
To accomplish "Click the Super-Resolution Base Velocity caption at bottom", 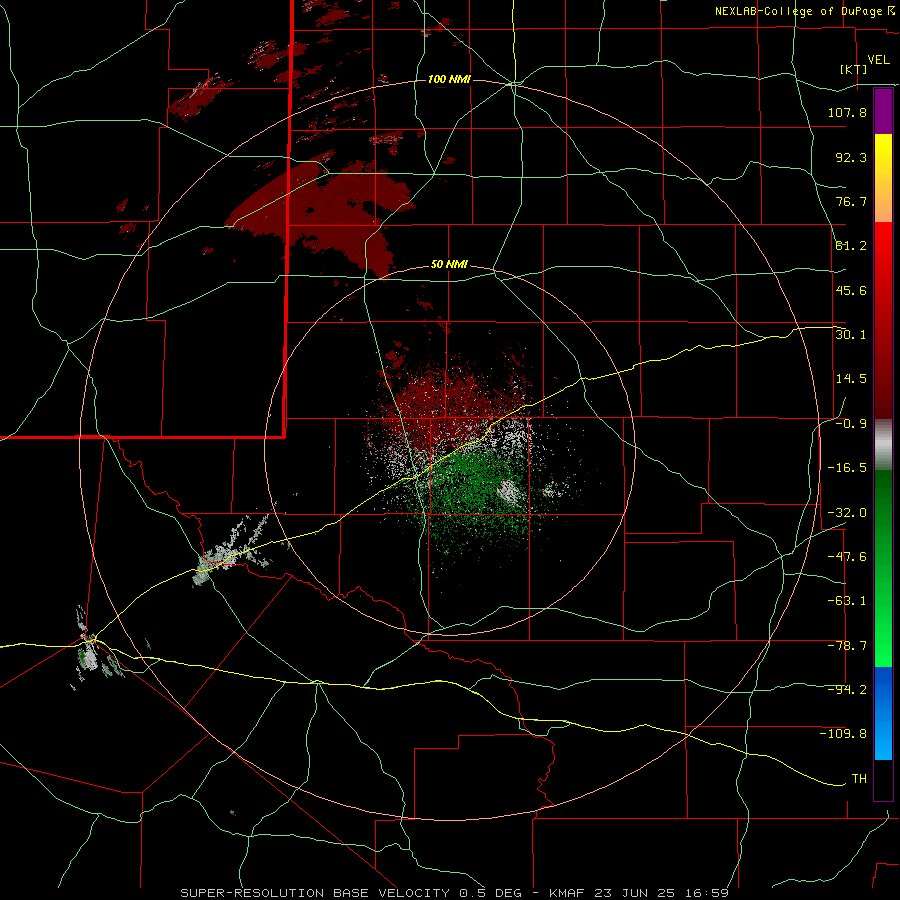I will (x=455, y=893).
